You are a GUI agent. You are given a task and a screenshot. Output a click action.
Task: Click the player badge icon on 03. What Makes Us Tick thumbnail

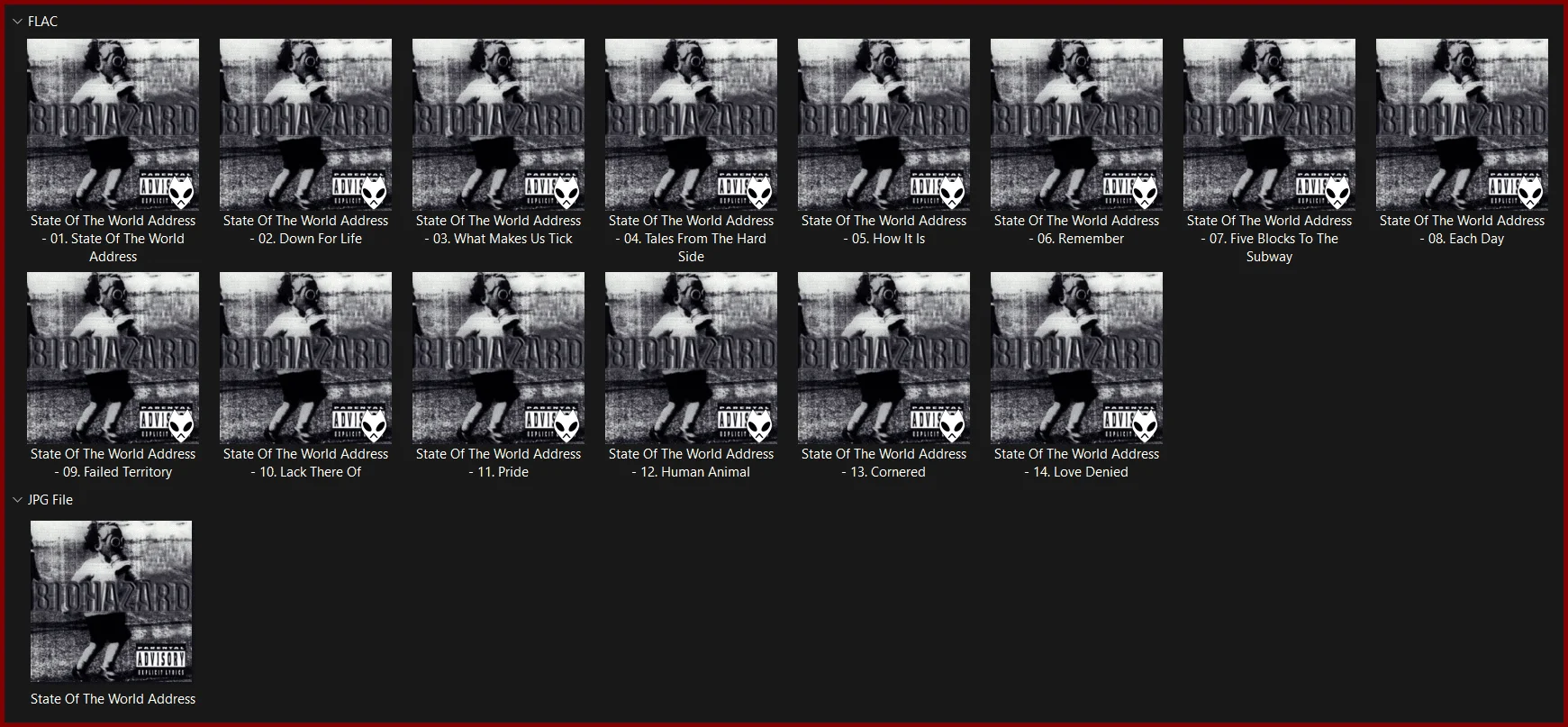[x=567, y=192]
